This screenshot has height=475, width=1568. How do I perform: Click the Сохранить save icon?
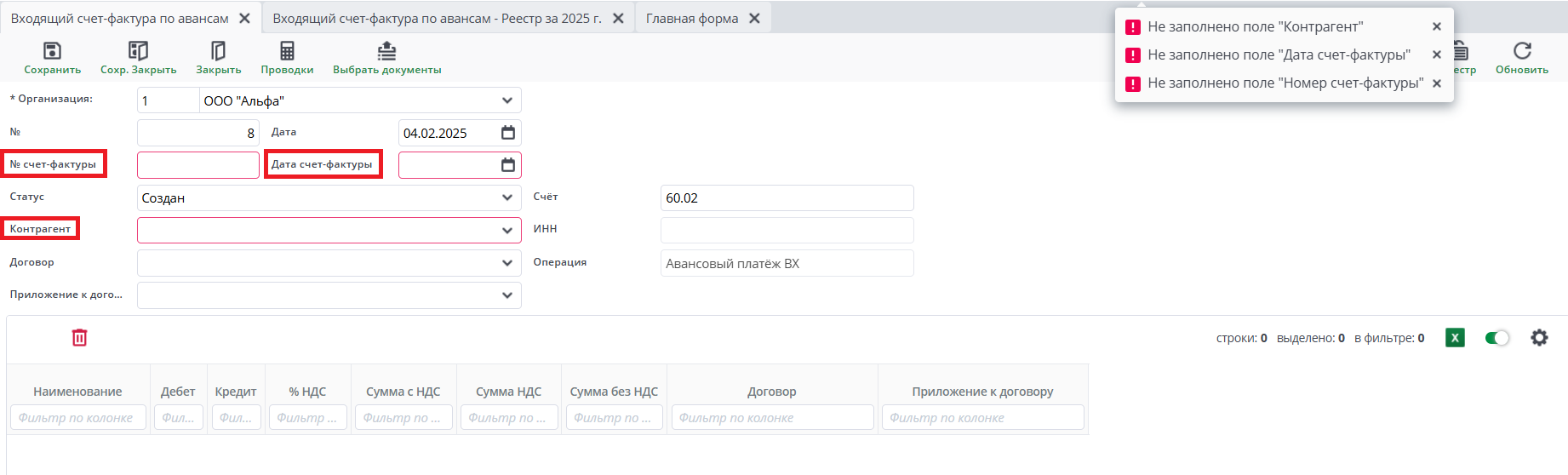(x=52, y=52)
